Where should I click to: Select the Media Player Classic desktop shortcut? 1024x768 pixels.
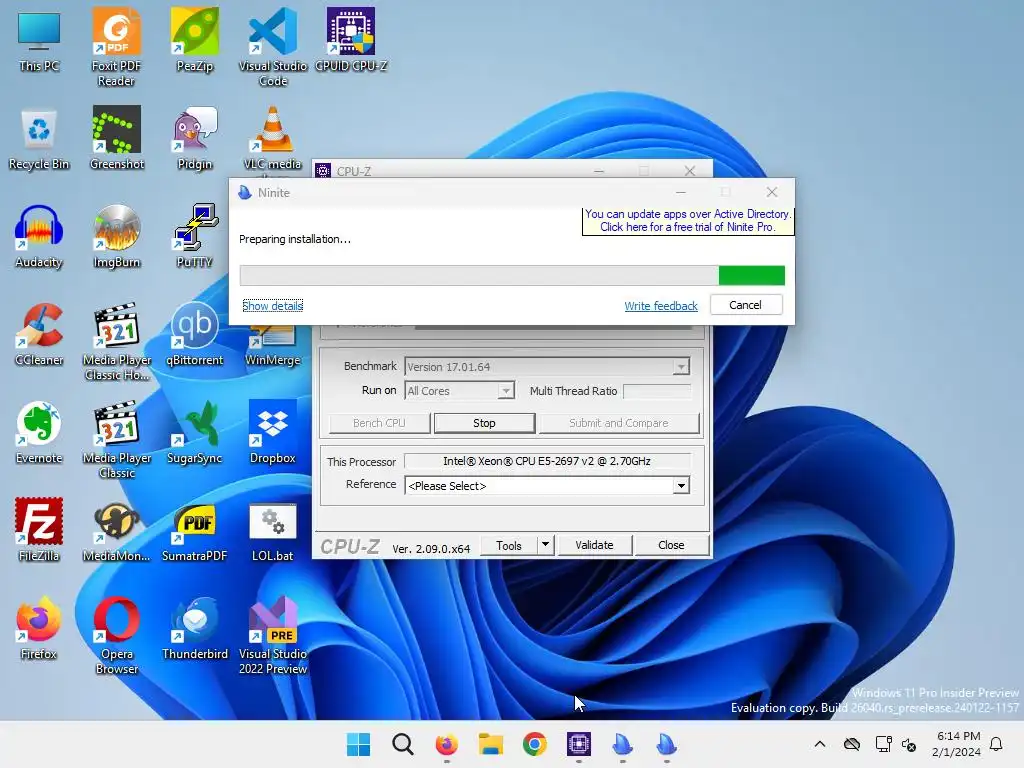[116, 439]
